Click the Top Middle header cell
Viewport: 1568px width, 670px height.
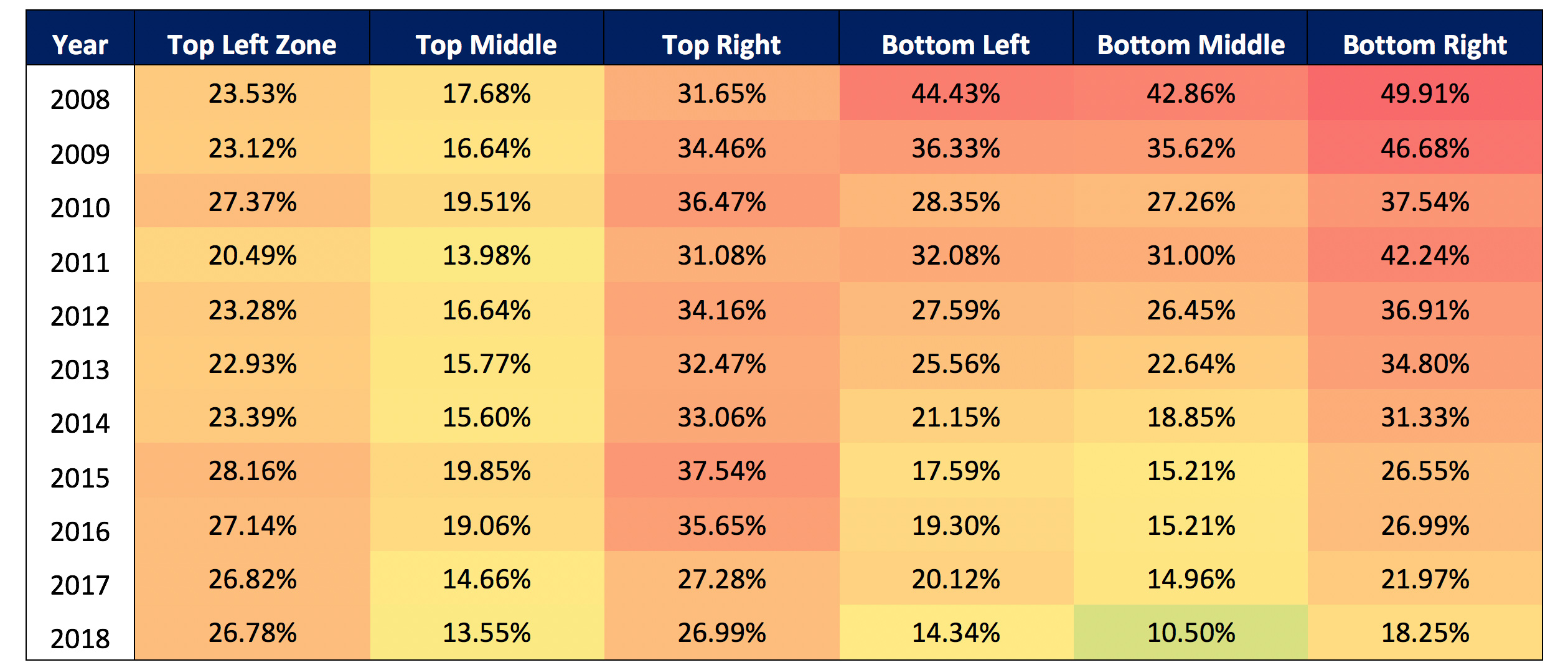click(x=486, y=45)
